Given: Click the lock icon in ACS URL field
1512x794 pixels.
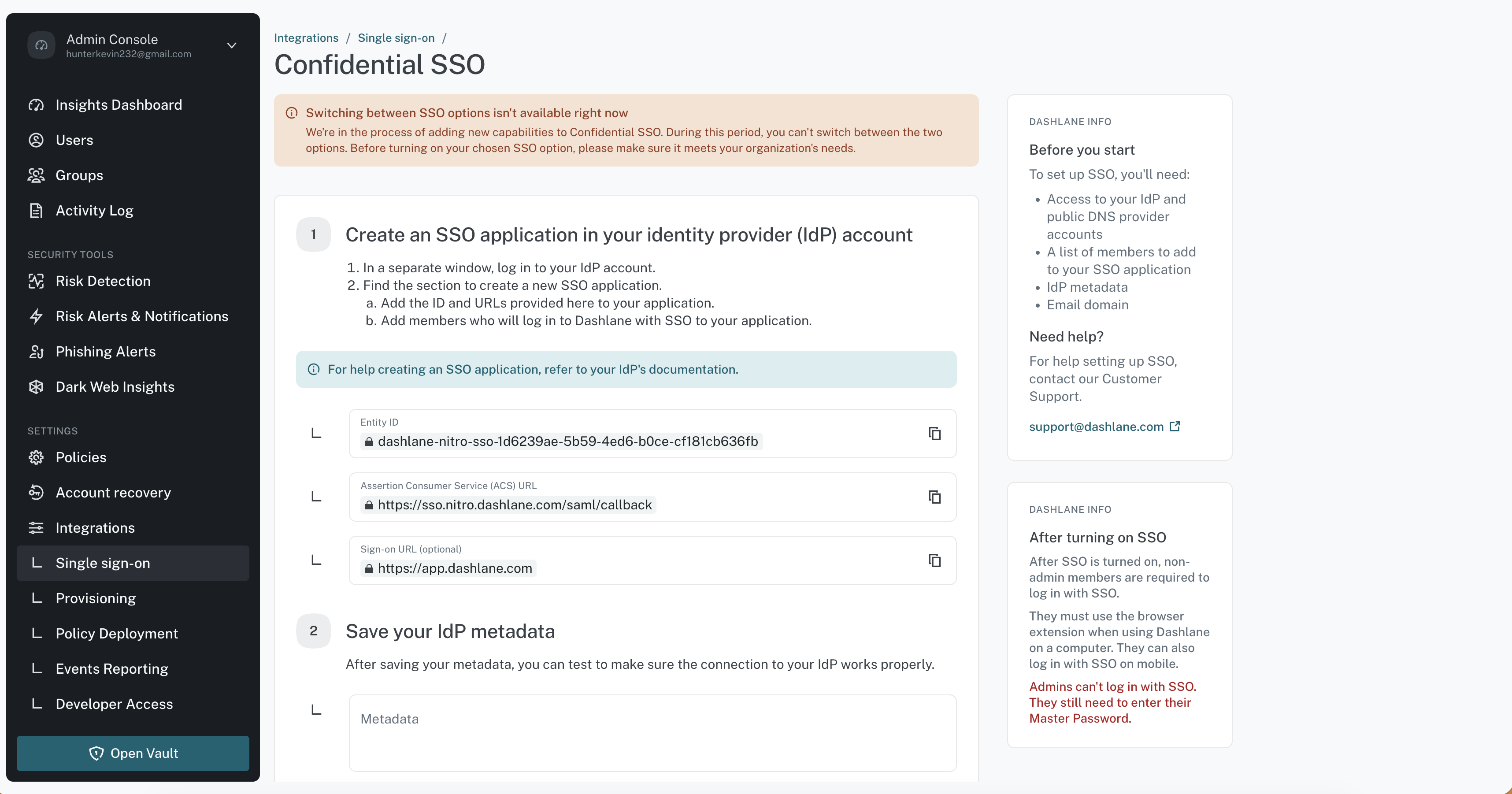Looking at the screenshot, I should coord(369,505).
